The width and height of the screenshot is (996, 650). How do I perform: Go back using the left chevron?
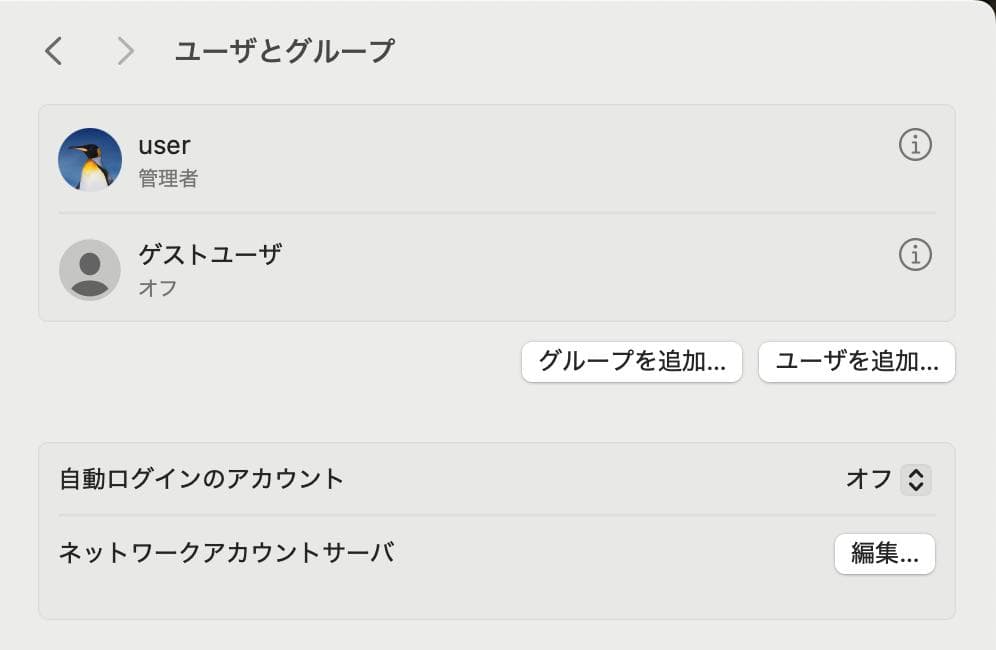[54, 51]
